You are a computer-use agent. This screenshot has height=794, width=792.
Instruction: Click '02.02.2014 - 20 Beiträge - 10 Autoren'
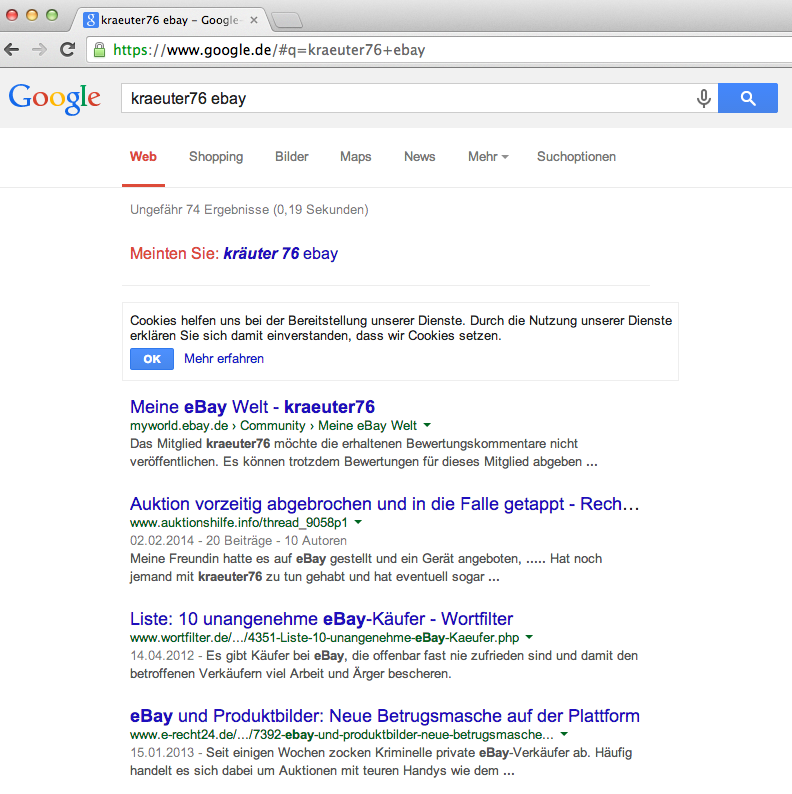239,541
